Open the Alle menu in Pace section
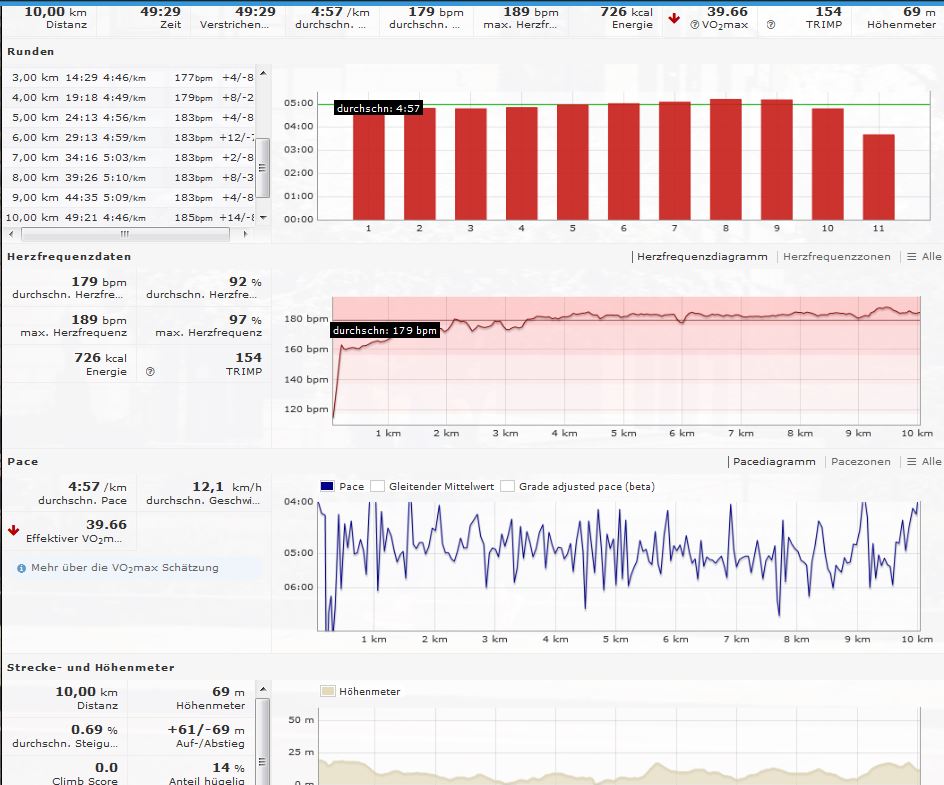This screenshot has height=785, width=944. click(923, 462)
